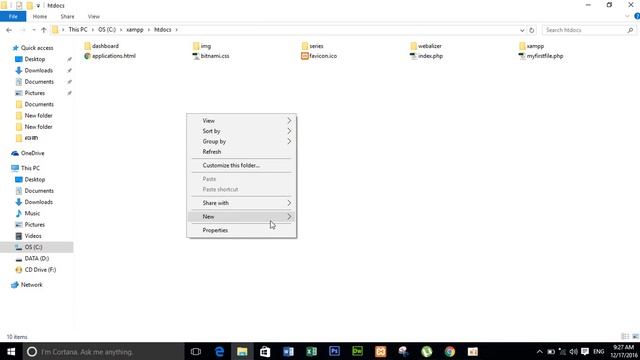Select myfirstfile.php file
This screenshot has width=640, height=360.
click(541, 56)
